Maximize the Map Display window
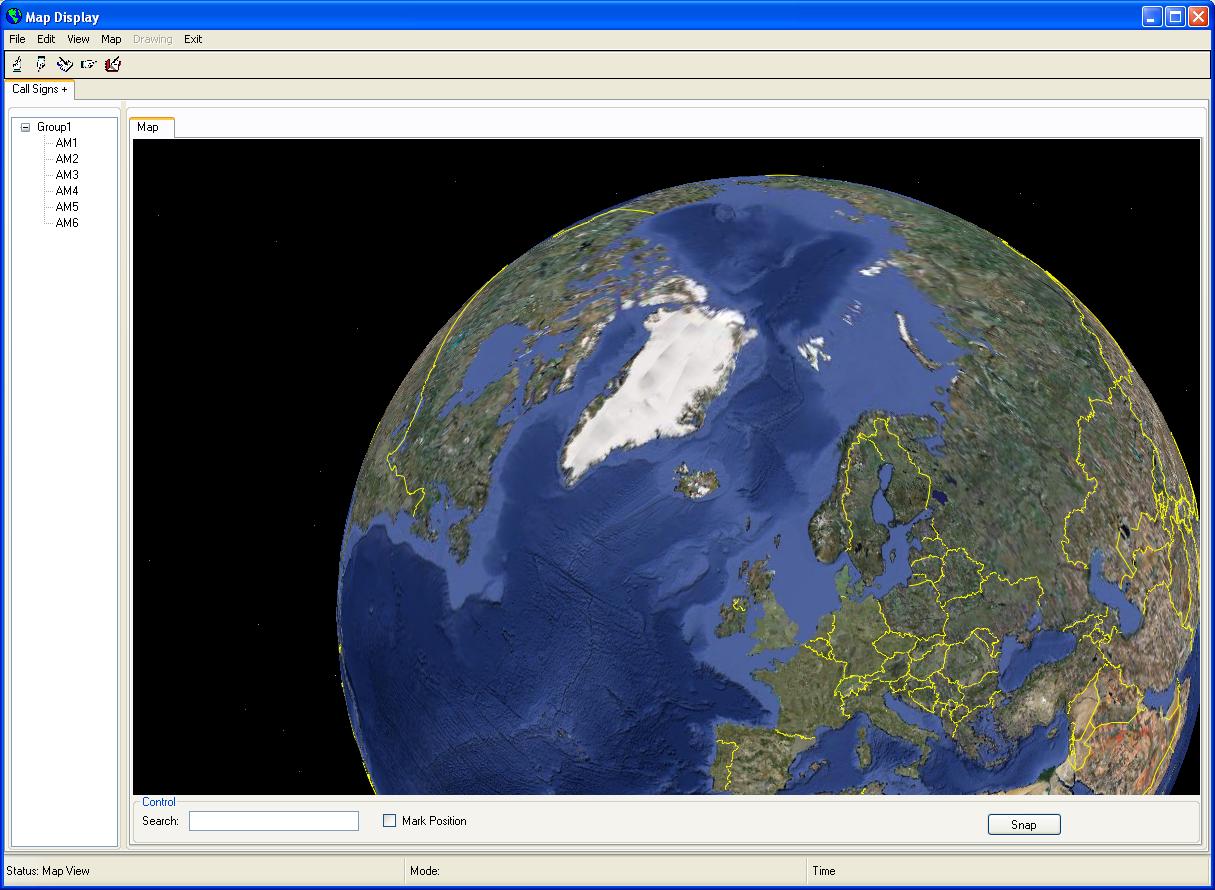This screenshot has height=890, width=1215. point(1176,16)
